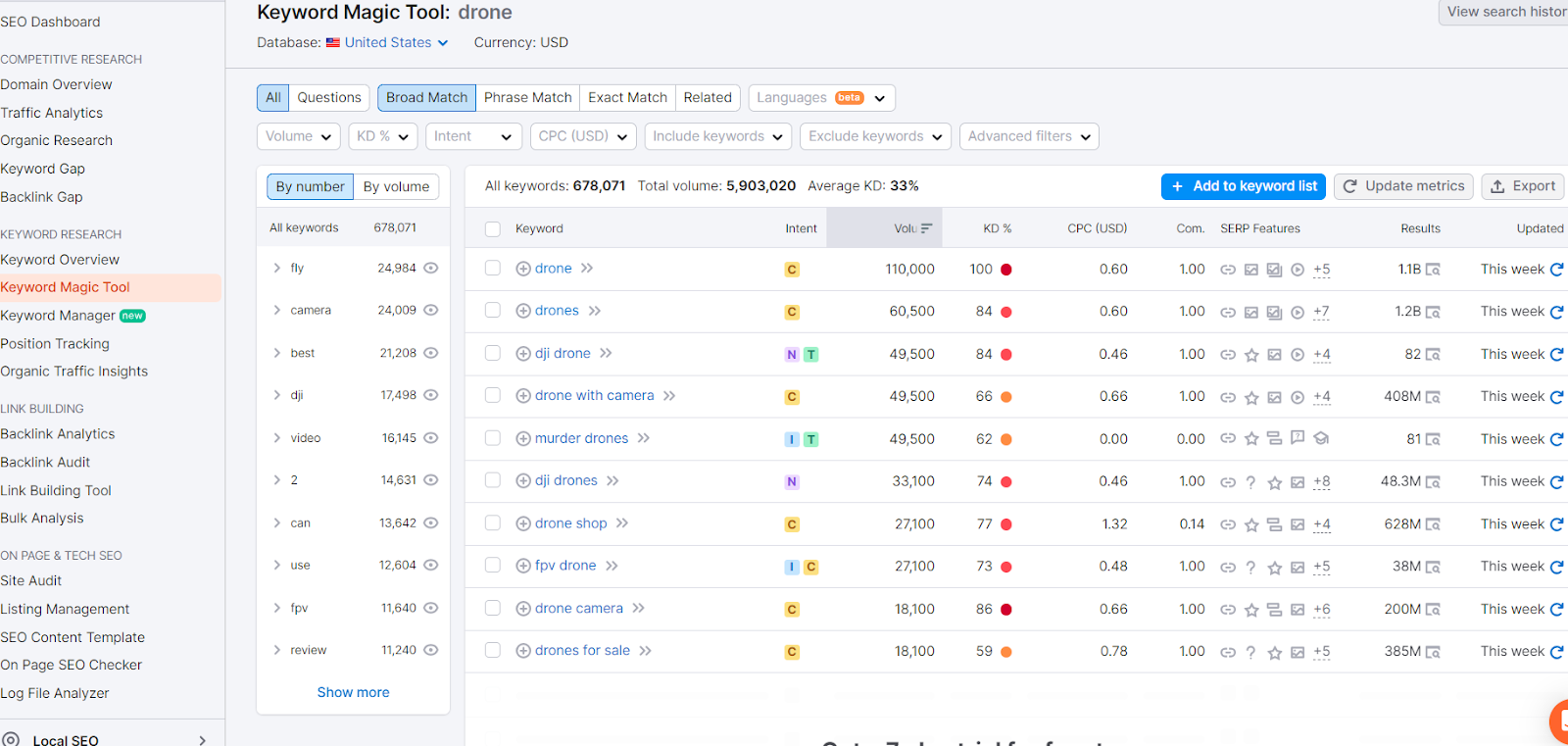Click the Navigational intent badge for dji drones
Screen dimensions: 1568x746
[792, 482]
